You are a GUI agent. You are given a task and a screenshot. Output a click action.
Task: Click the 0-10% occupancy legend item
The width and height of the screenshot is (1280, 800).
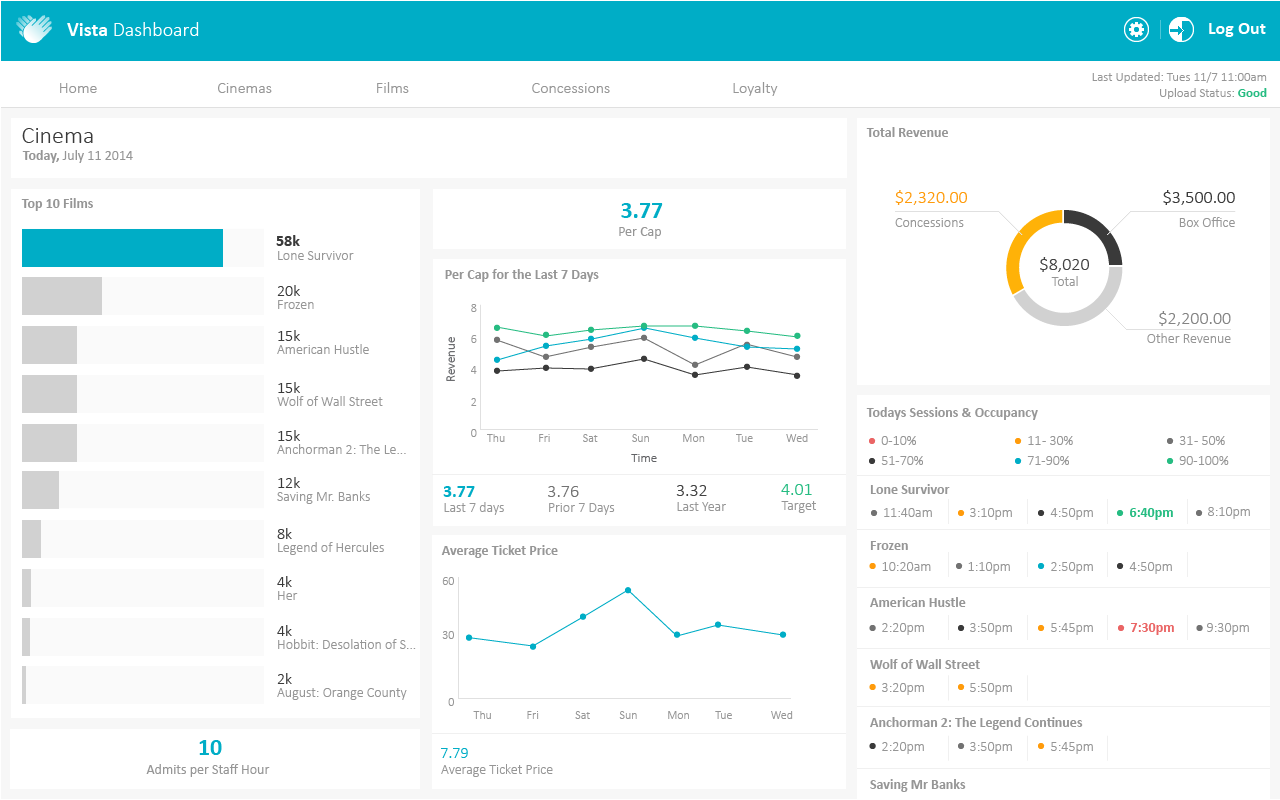tap(893, 441)
